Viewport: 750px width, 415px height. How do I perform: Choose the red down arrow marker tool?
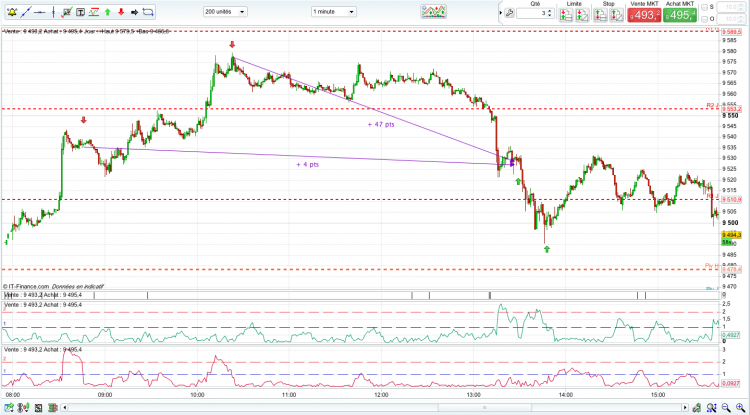click(x=121, y=12)
